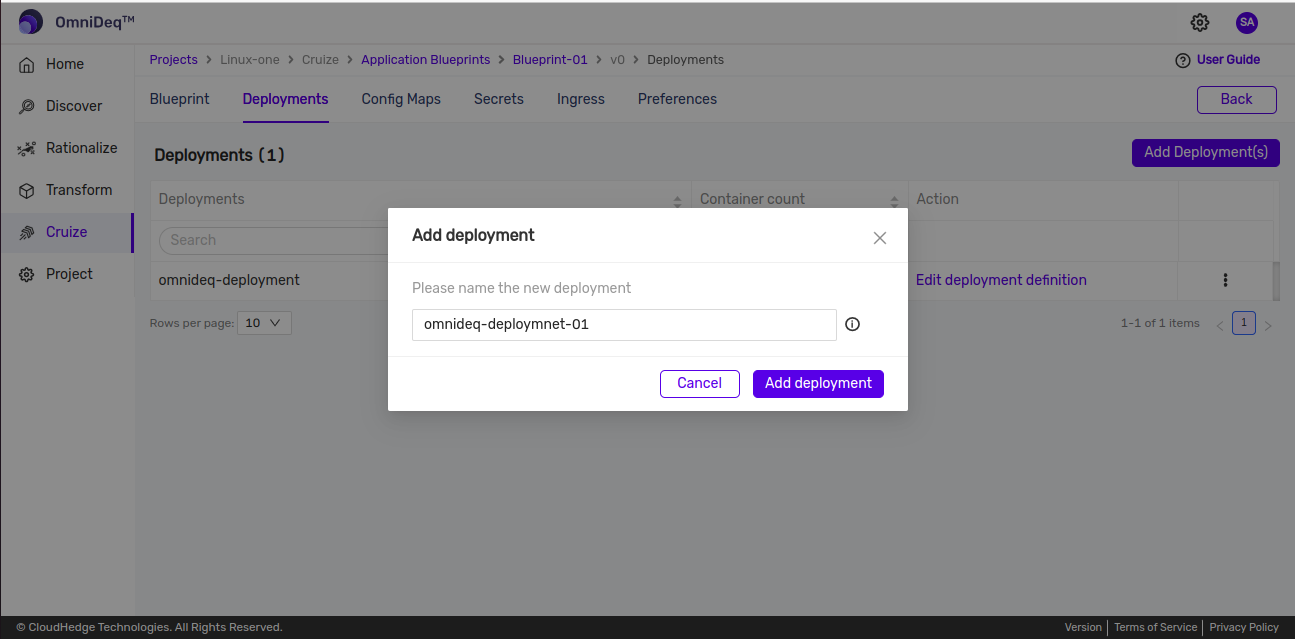Confirm with the Add deployment button

tap(818, 383)
